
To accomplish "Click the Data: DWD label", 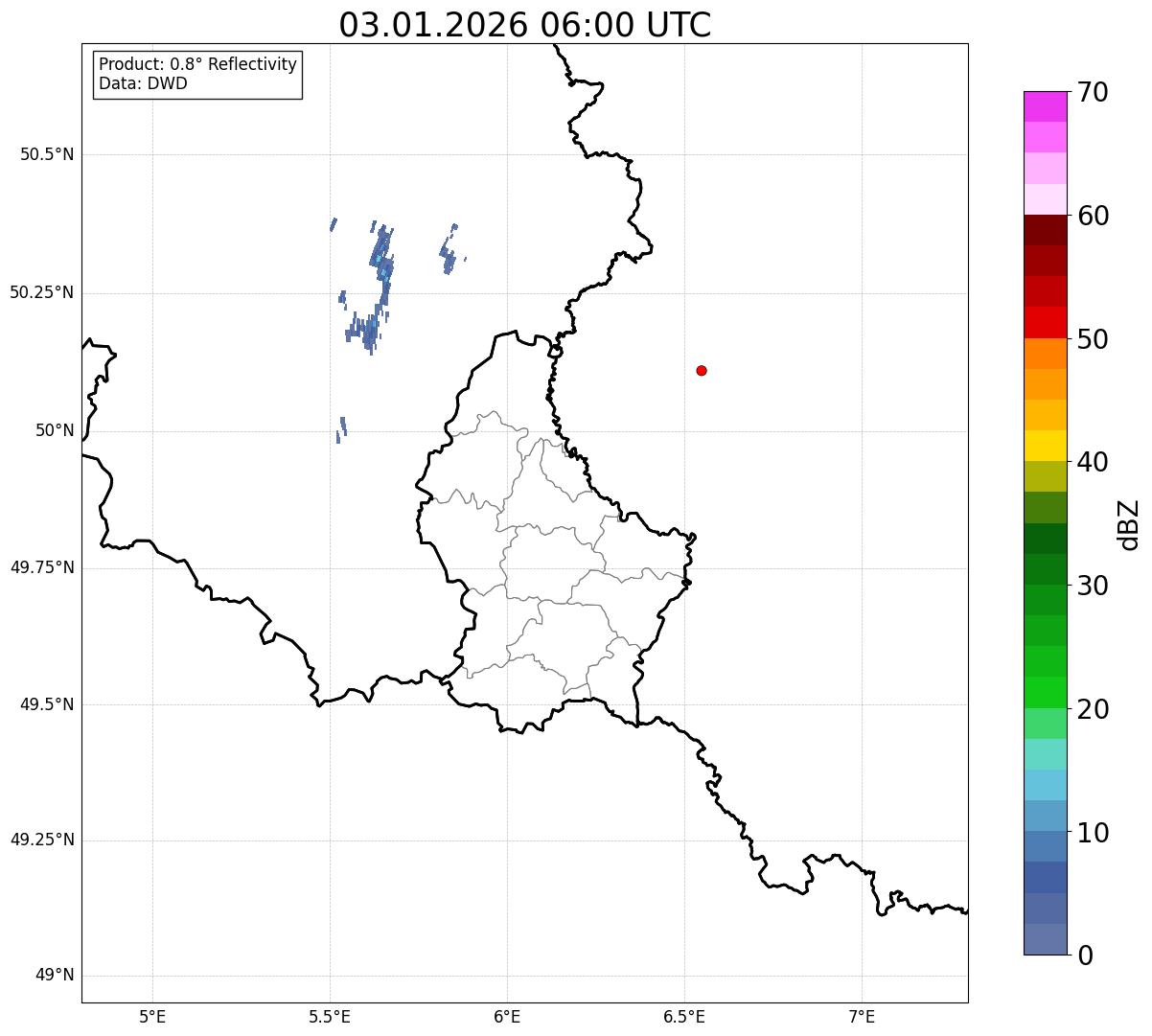I will (143, 83).
